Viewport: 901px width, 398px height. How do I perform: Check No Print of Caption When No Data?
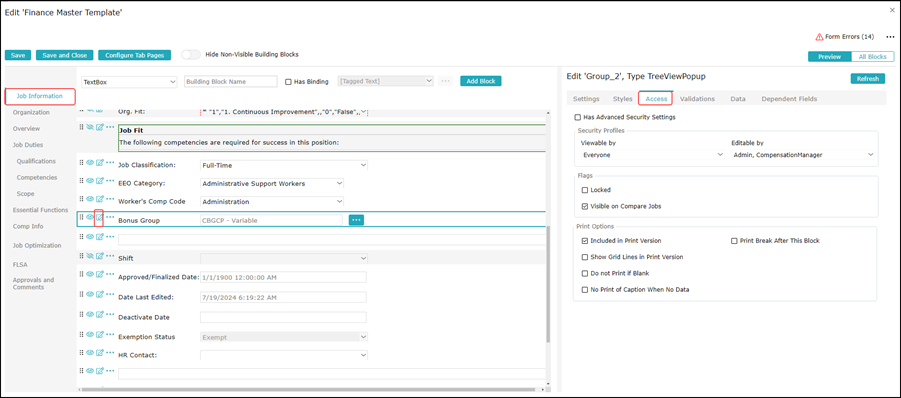585,290
